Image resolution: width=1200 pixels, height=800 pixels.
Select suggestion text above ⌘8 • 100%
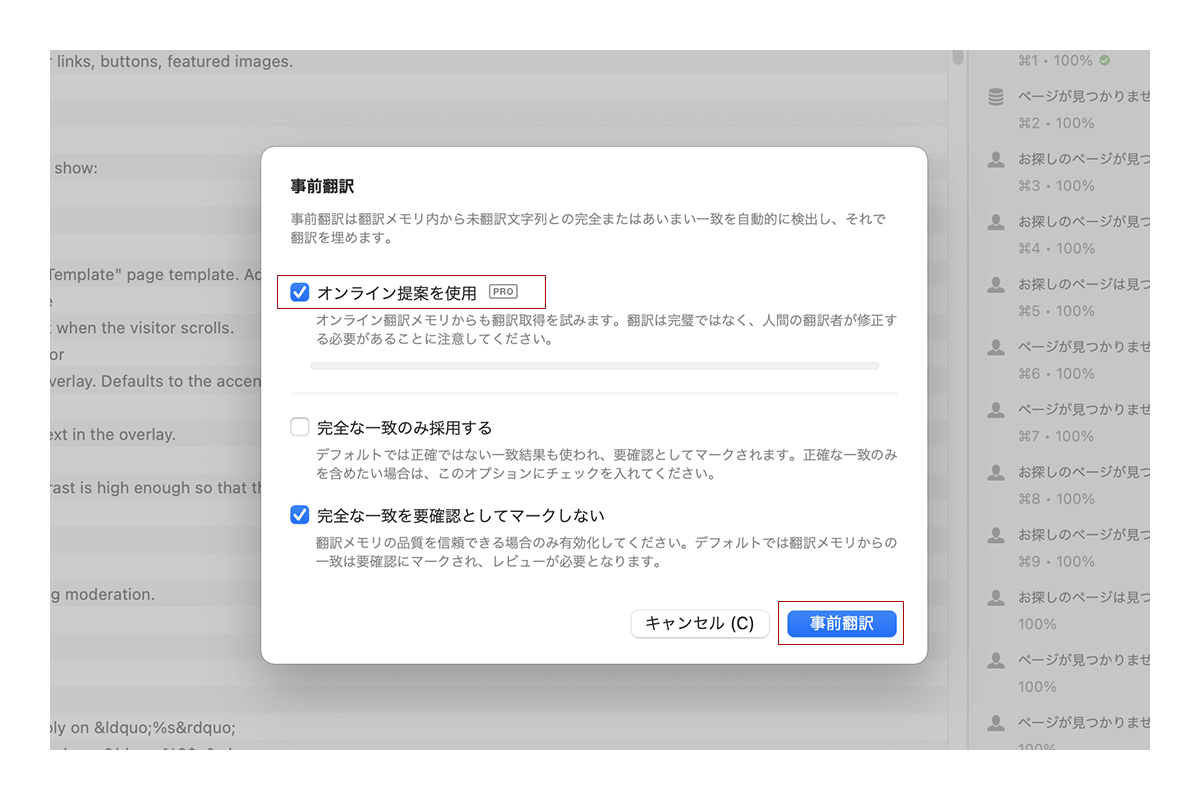1084,472
